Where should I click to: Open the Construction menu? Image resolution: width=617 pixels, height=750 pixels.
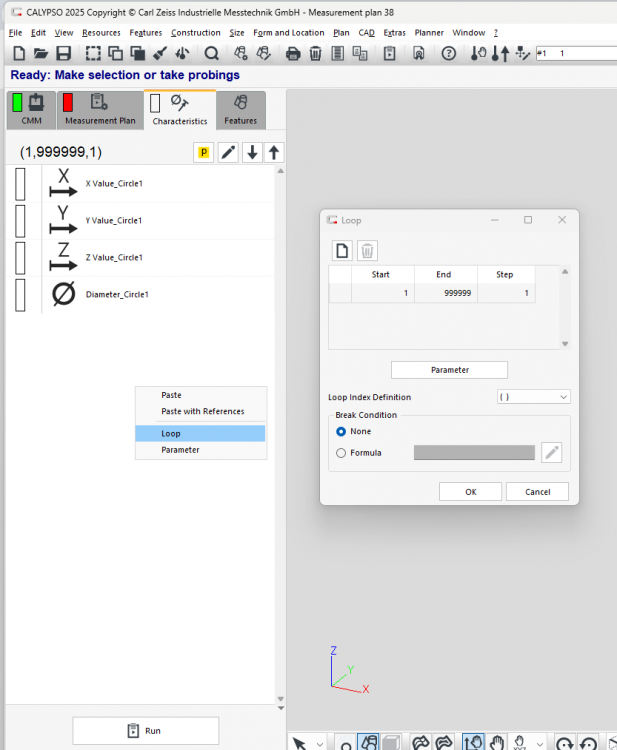[x=196, y=32]
